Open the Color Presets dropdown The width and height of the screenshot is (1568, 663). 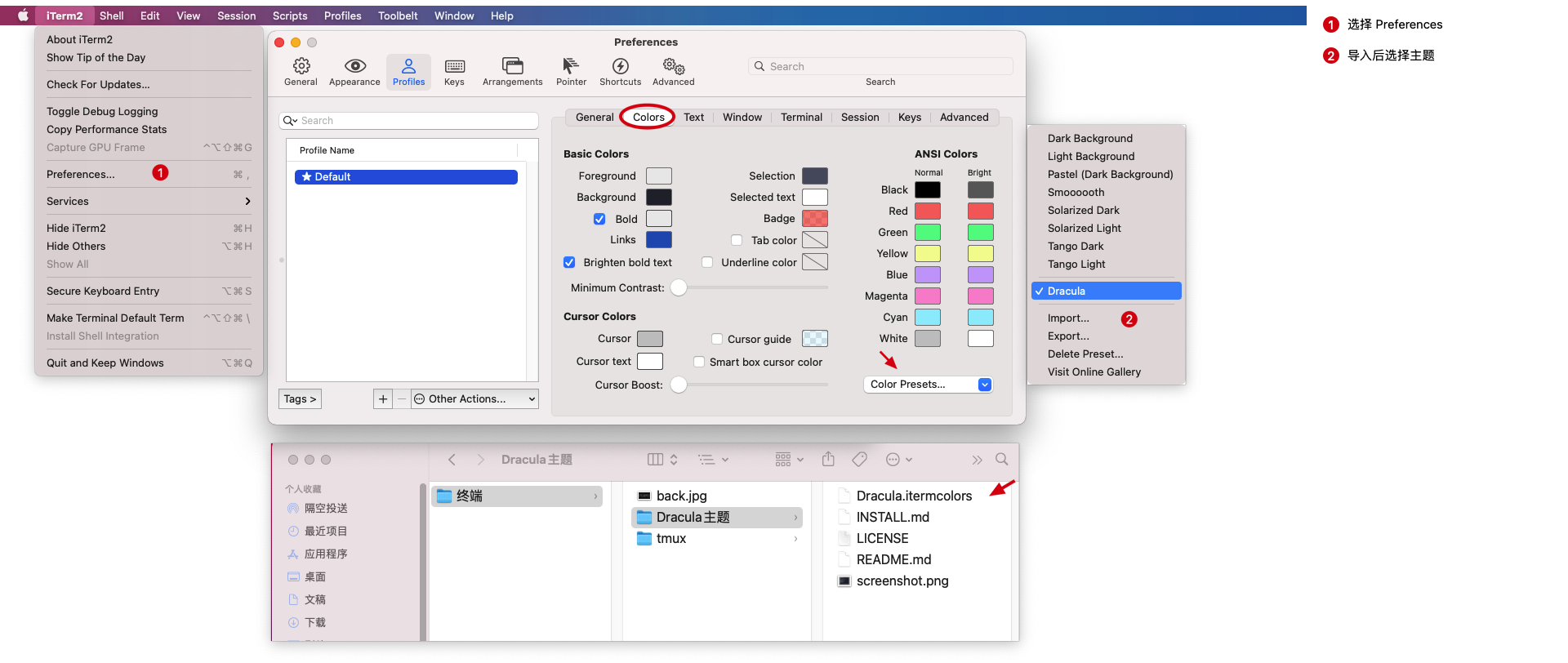pyautogui.click(x=928, y=385)
